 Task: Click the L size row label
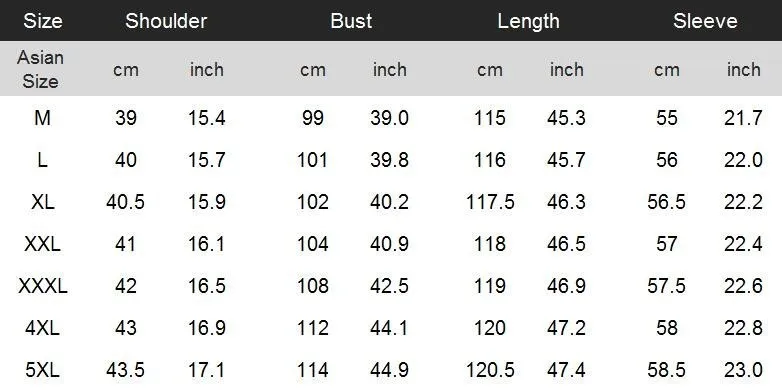(x=42, y=160)
